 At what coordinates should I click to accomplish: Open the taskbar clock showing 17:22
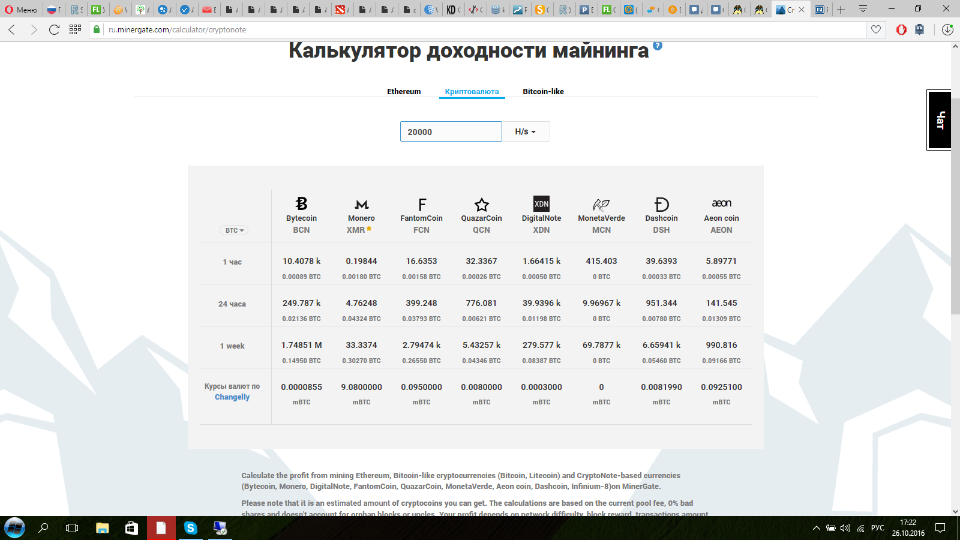(x=908, y=528)
